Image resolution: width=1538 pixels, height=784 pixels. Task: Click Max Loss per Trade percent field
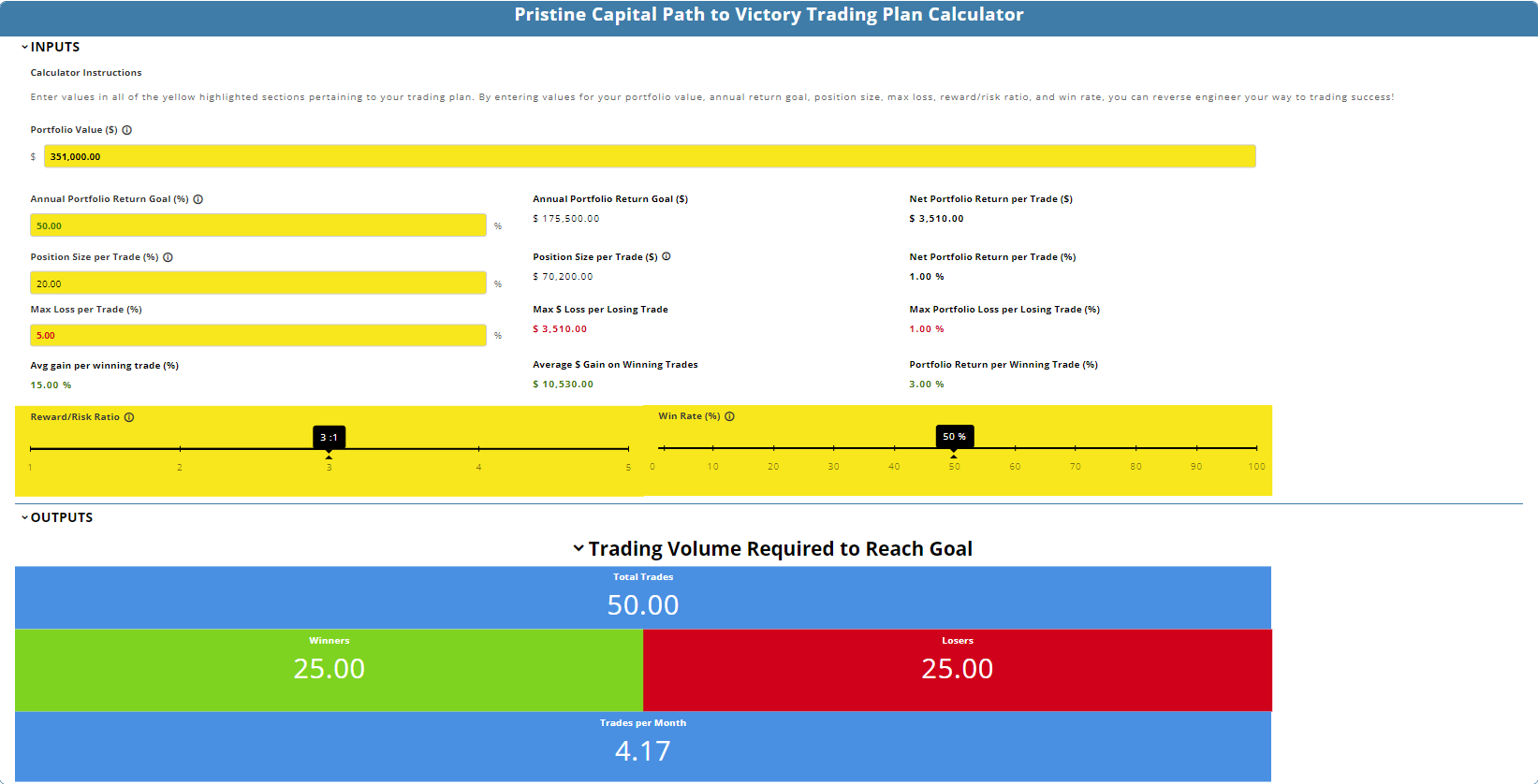click(258, 335)
